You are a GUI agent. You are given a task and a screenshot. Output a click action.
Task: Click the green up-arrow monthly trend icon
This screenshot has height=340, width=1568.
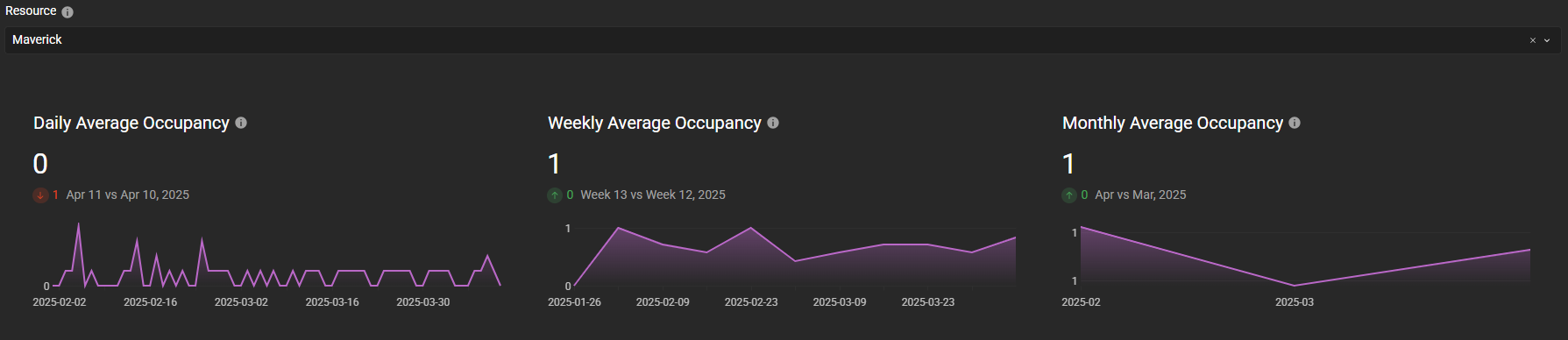1069,195
